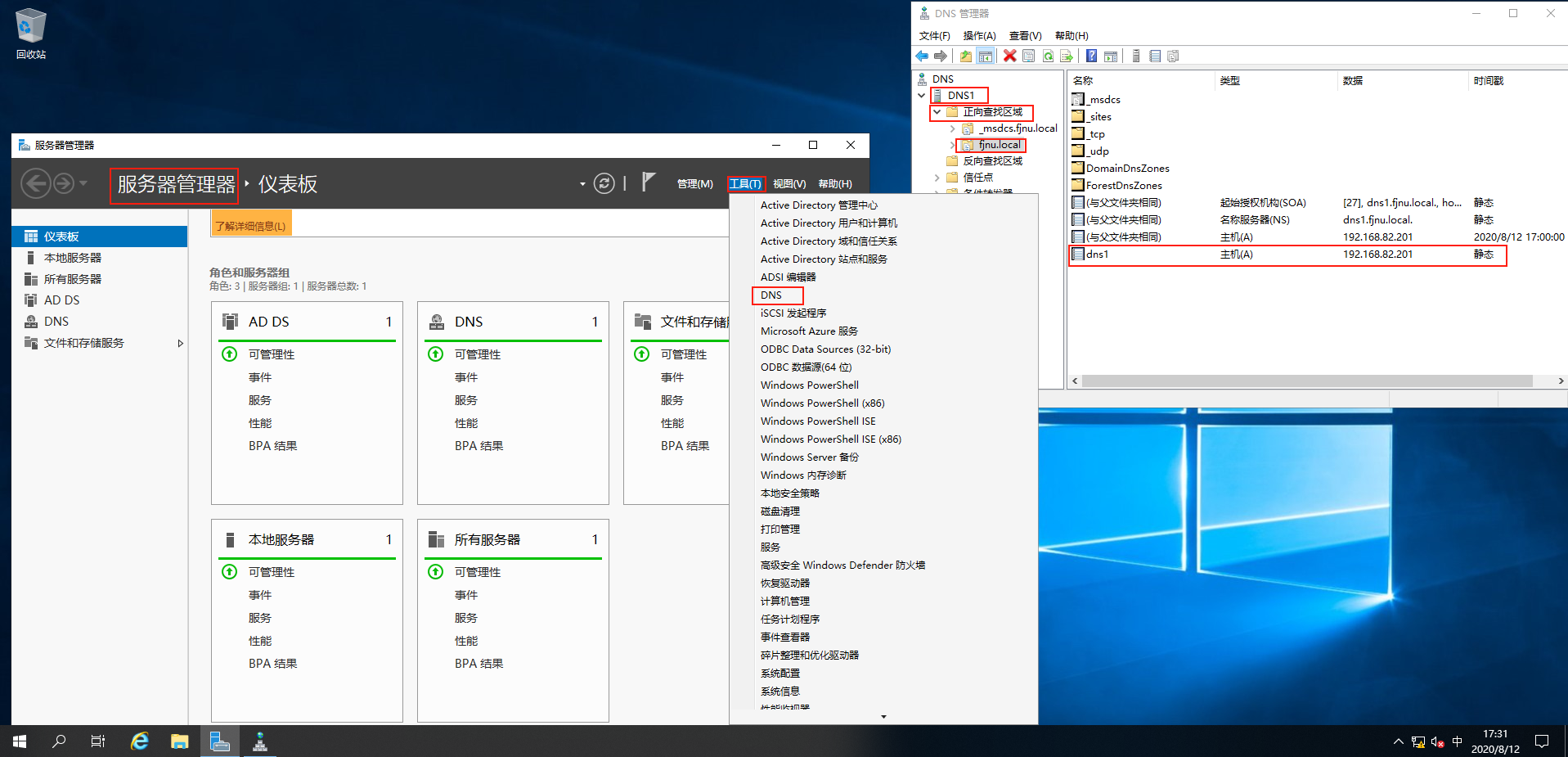This screenshot has width=1568, height=757.
Task: Select 本地服务器 in Server Manager sidebar
Action: (100, 258)
